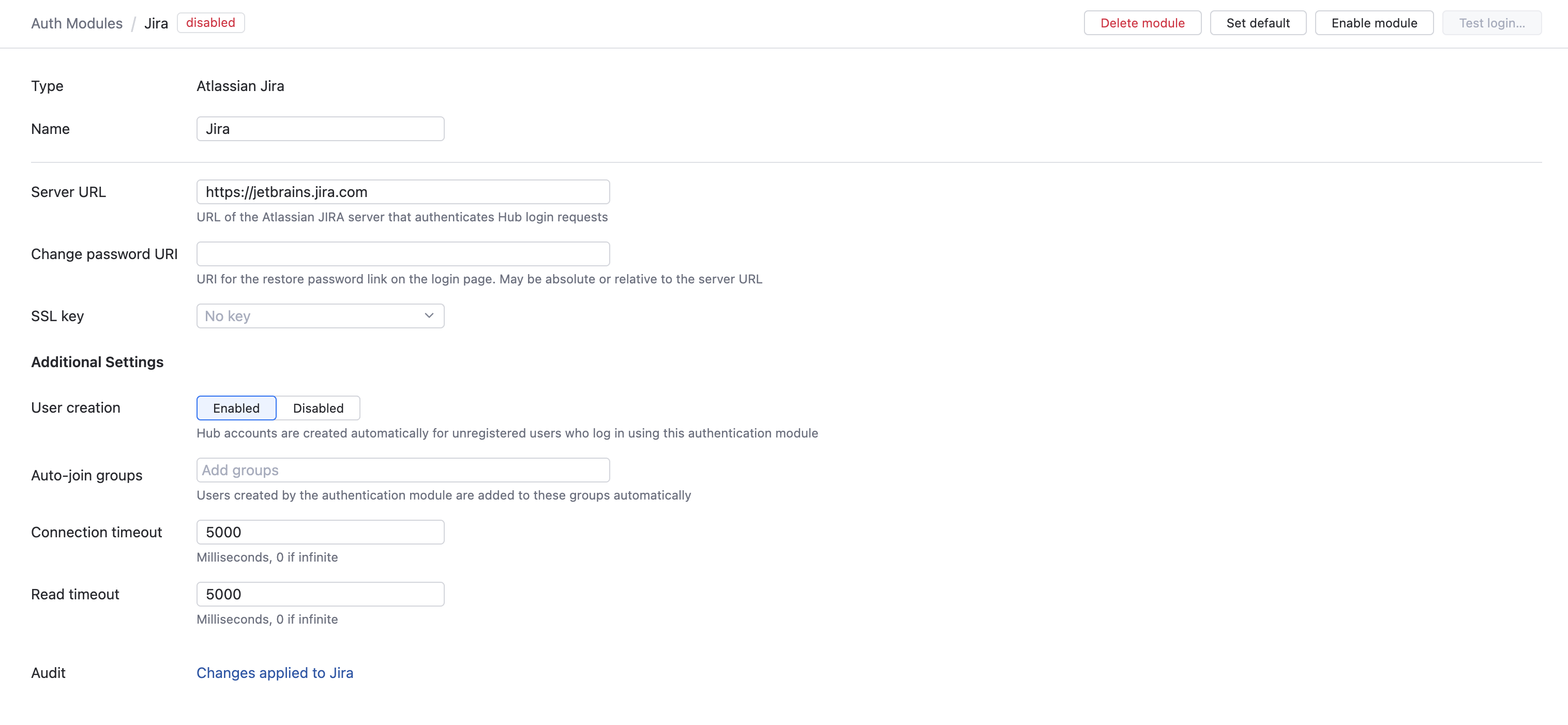The image size is (1568, 725).
Task: Click the Jira breadcrumb item
Action: (156, 23)
